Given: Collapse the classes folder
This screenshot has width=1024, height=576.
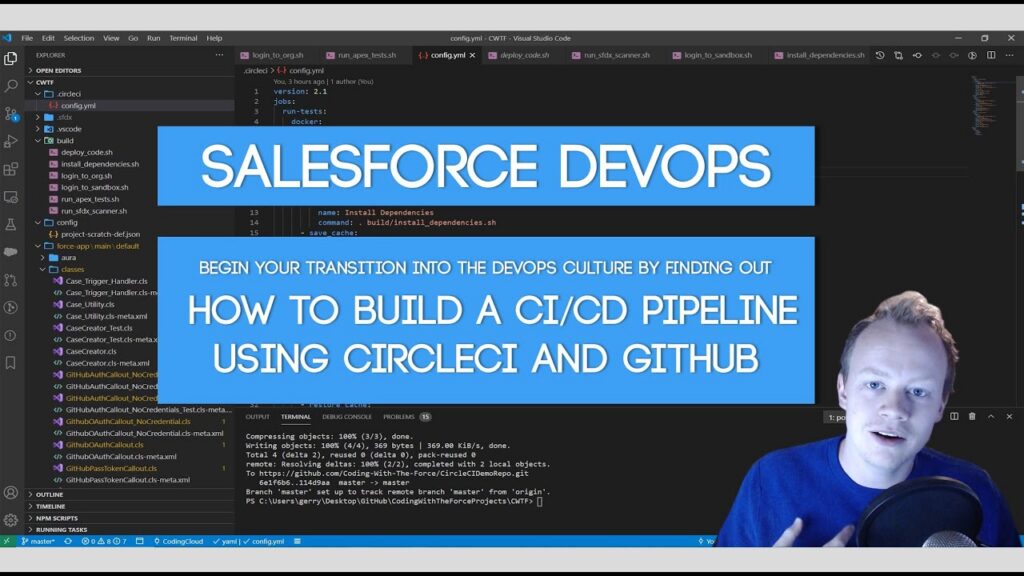Looking at the screenshot, I should click(x=72, y=269).
